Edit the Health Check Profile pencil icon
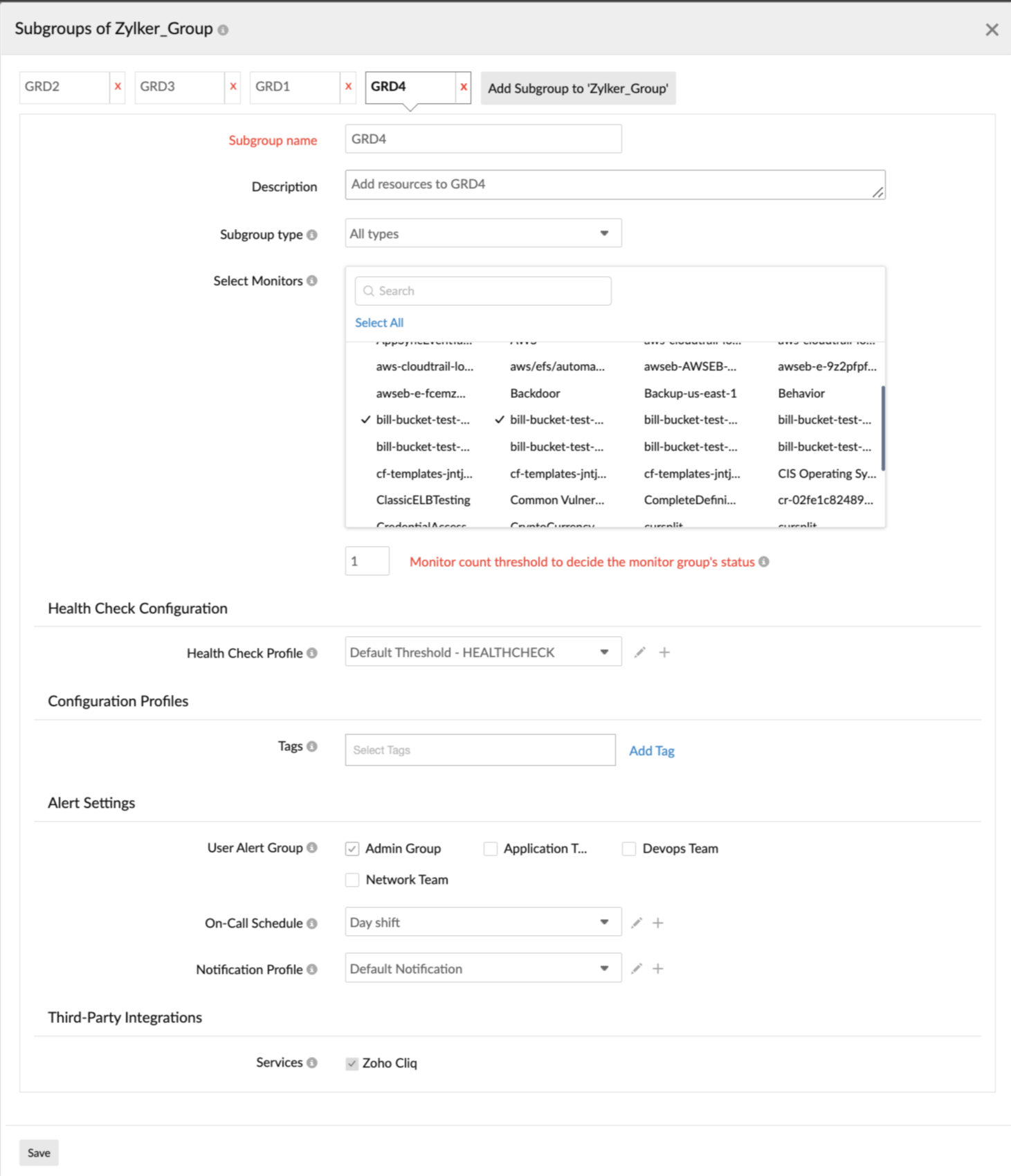 tap(640, 652)
